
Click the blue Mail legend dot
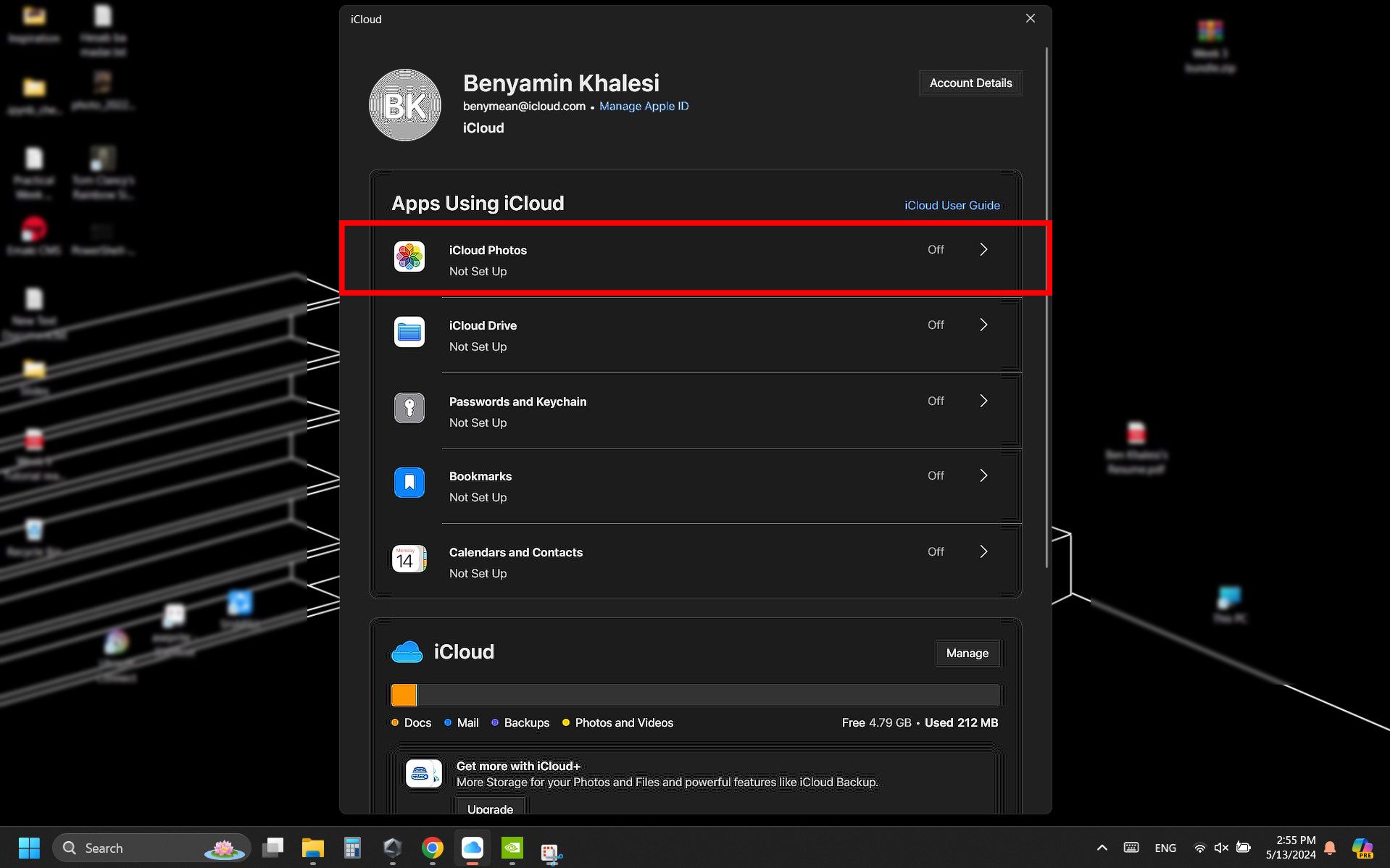(x=448, y=722)
